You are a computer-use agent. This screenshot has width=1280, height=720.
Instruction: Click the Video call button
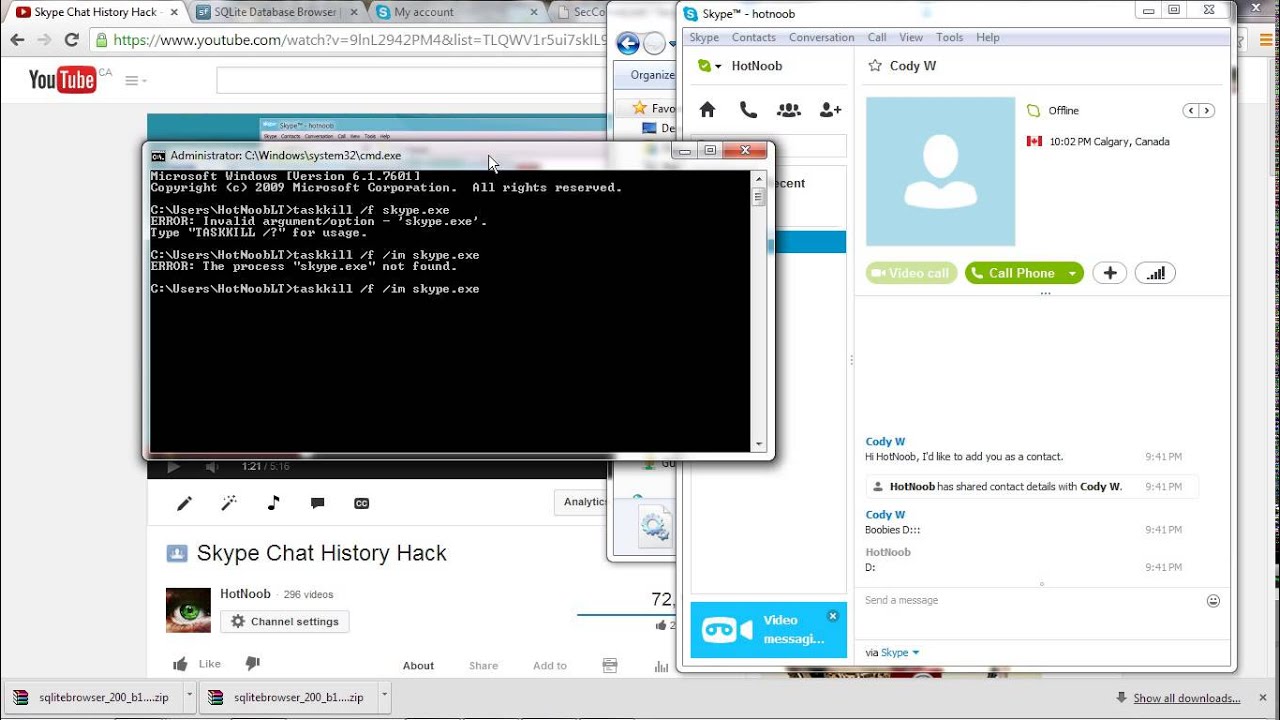pyautogui.click(x=911, y=273)
